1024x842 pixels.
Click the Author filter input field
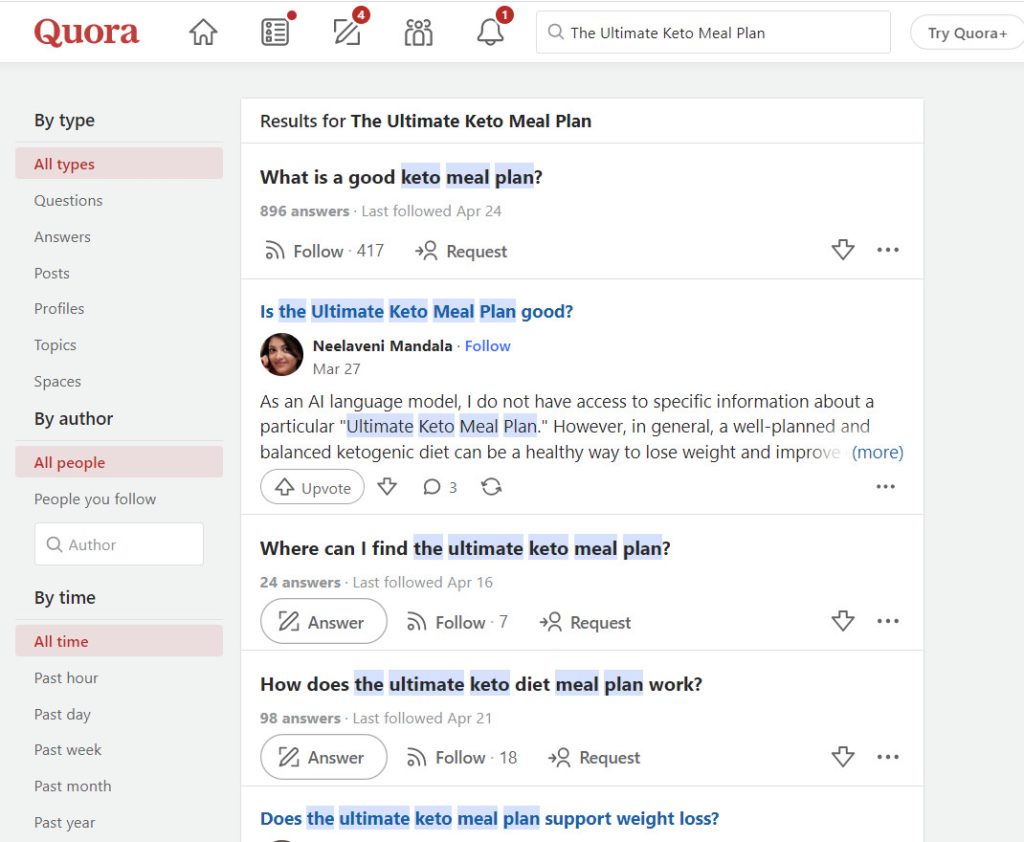[x=119, y=545]
